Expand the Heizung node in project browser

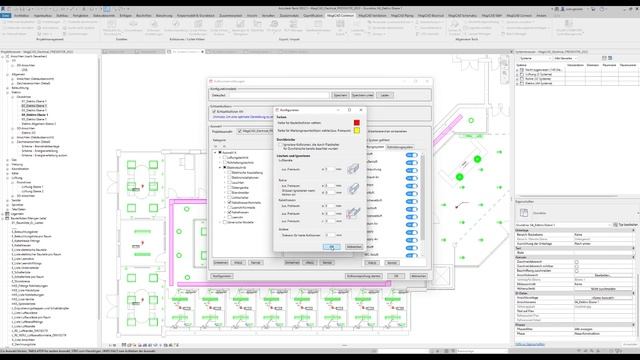tap(7, 164)
